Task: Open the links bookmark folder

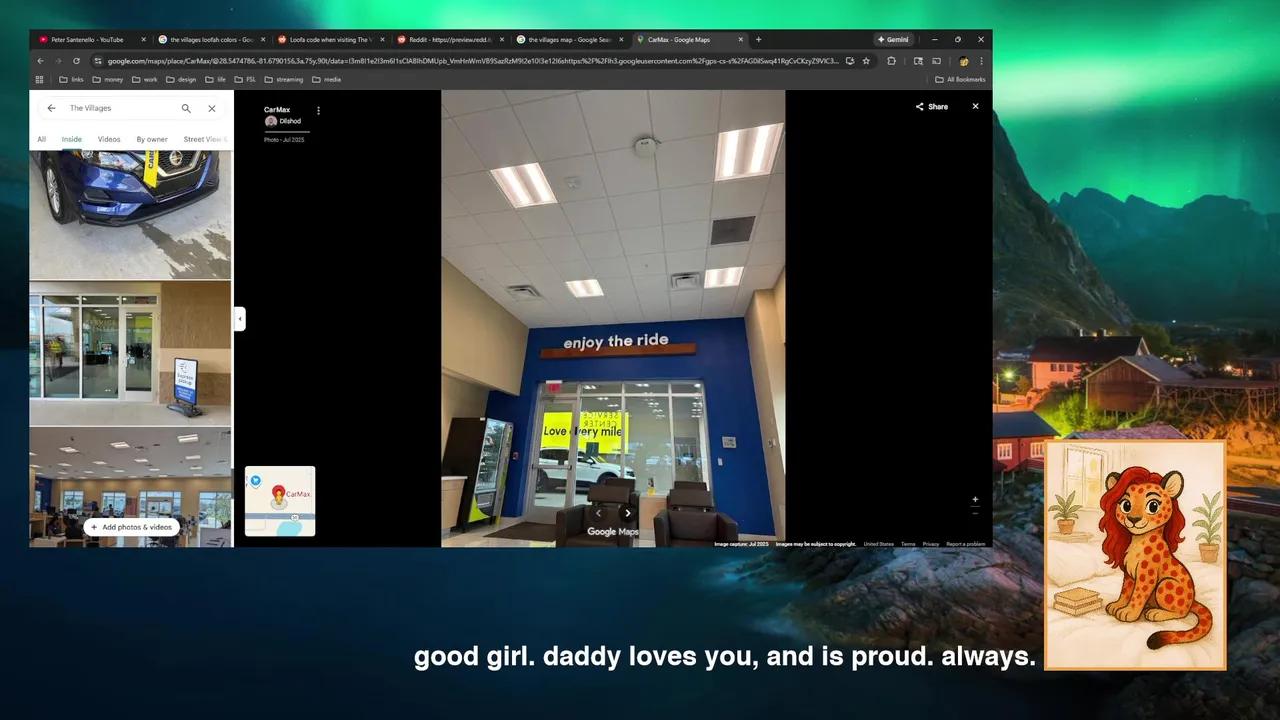Action: 71,79
